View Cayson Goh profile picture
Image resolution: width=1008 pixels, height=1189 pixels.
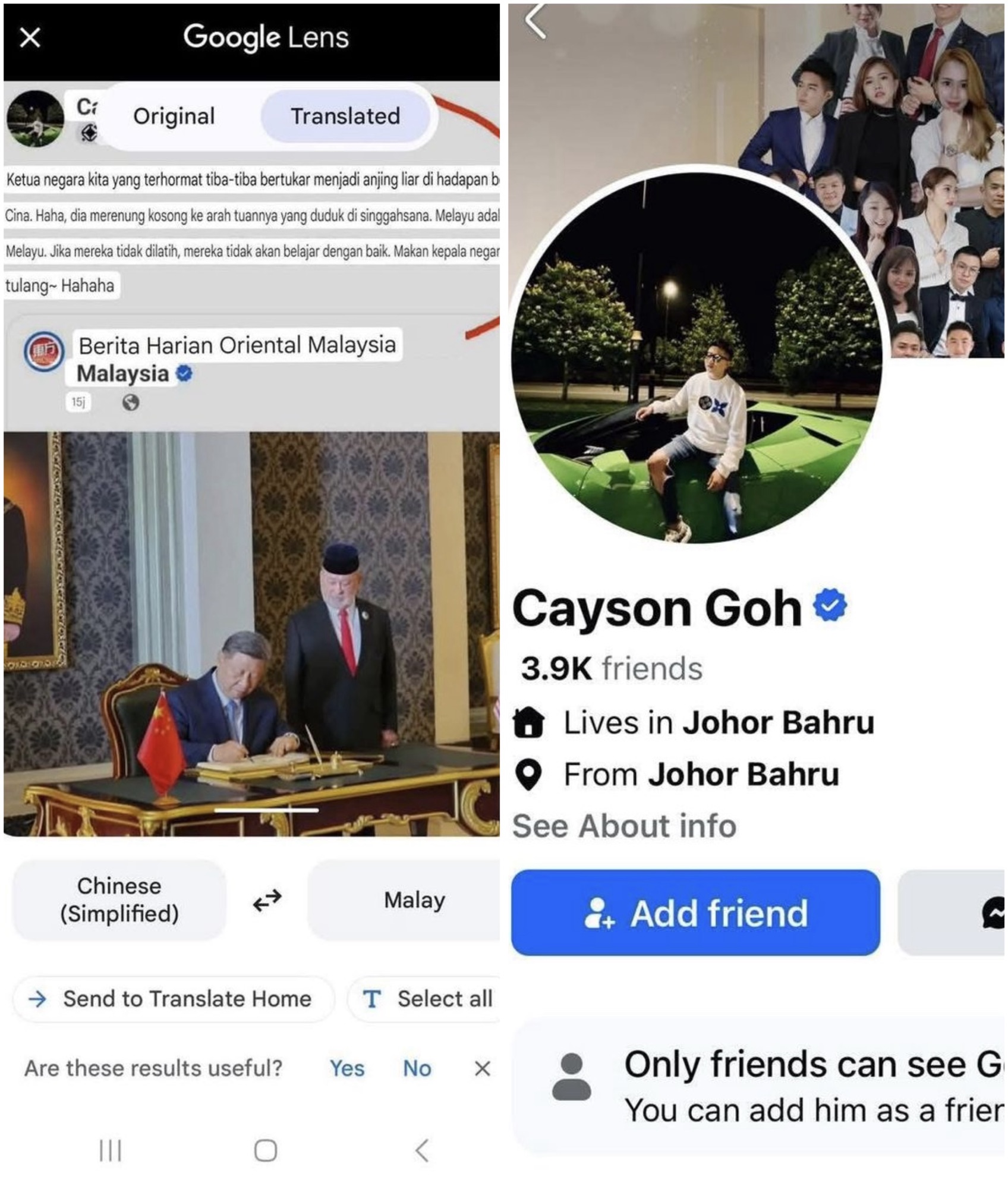[x=697, y=357]
